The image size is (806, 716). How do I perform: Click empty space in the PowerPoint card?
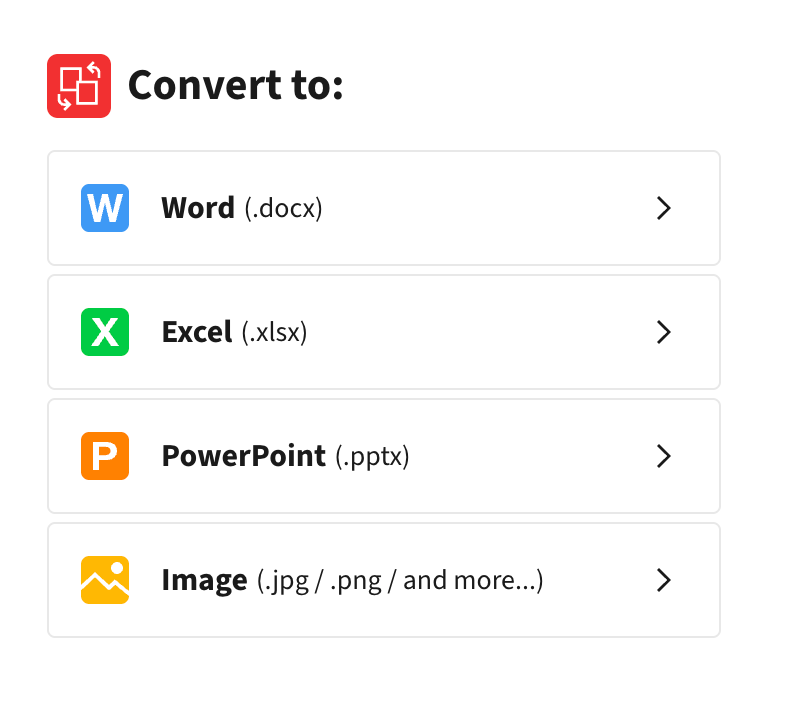(x=529, y=456)
